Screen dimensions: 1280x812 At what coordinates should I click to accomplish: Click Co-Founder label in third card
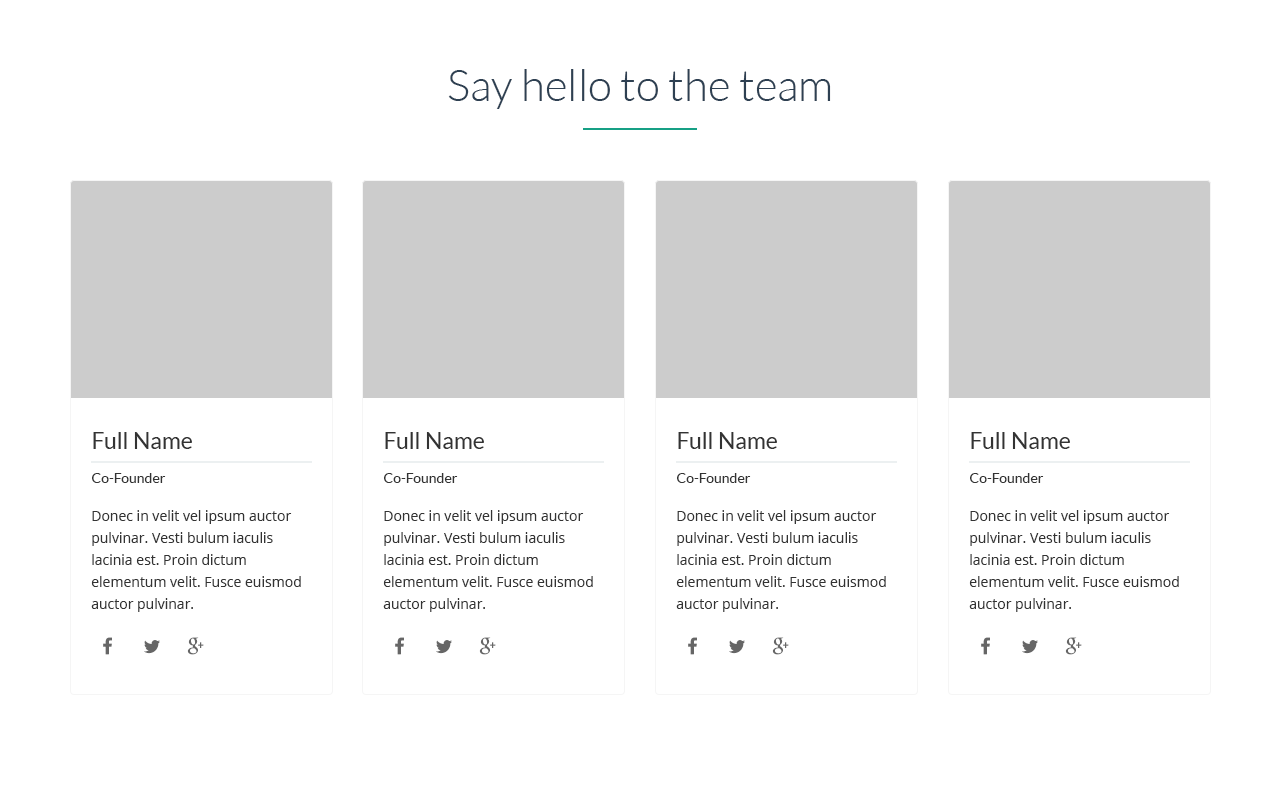[x=713, y=478]
